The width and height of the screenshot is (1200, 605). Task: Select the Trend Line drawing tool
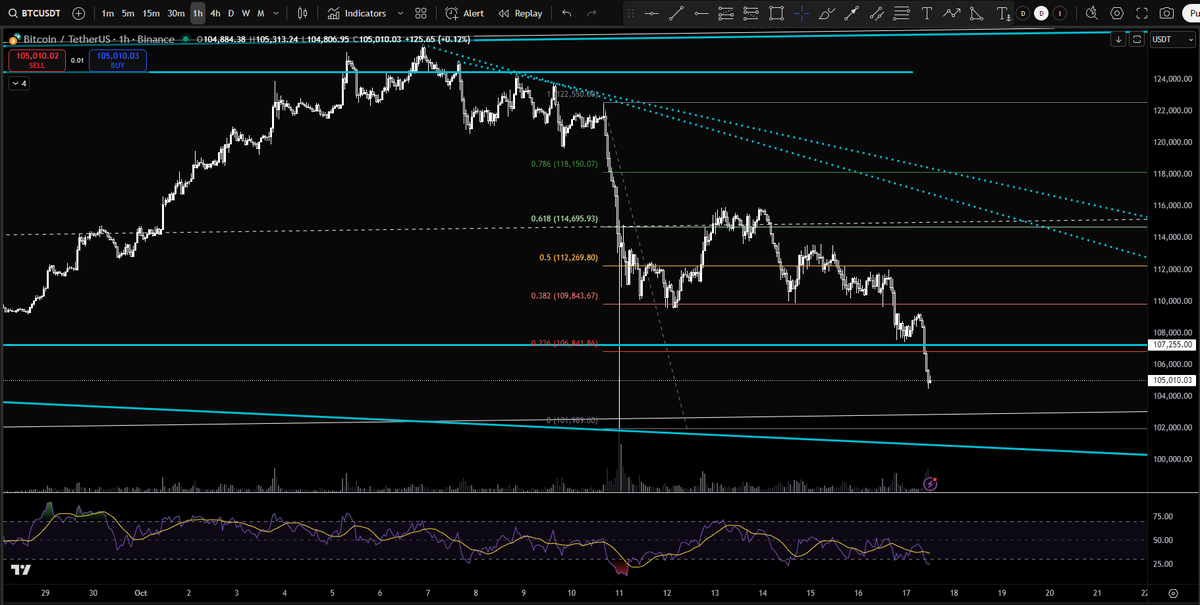tap(676, 13)
